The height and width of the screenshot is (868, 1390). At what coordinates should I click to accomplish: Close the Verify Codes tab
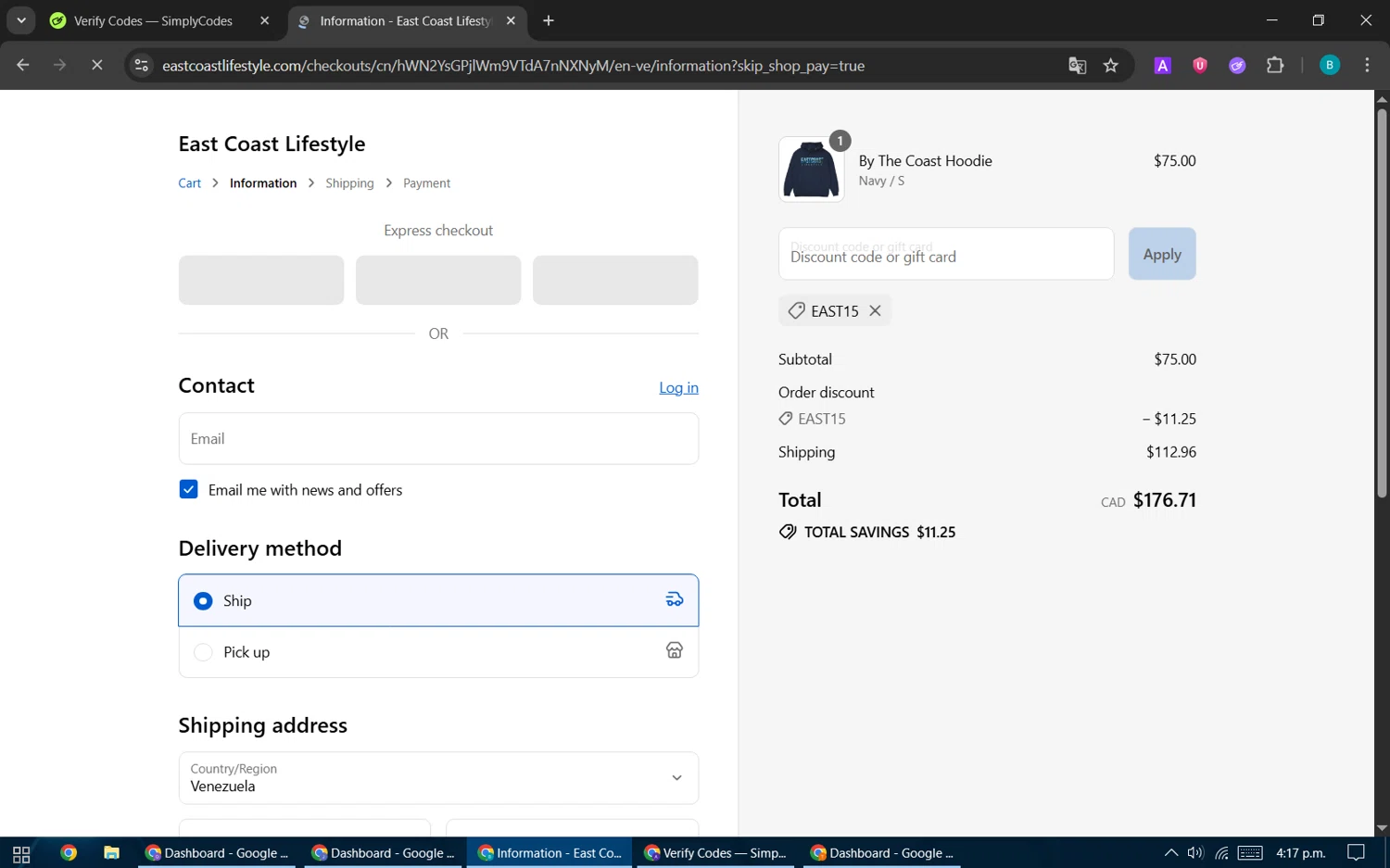pos(264,20)
